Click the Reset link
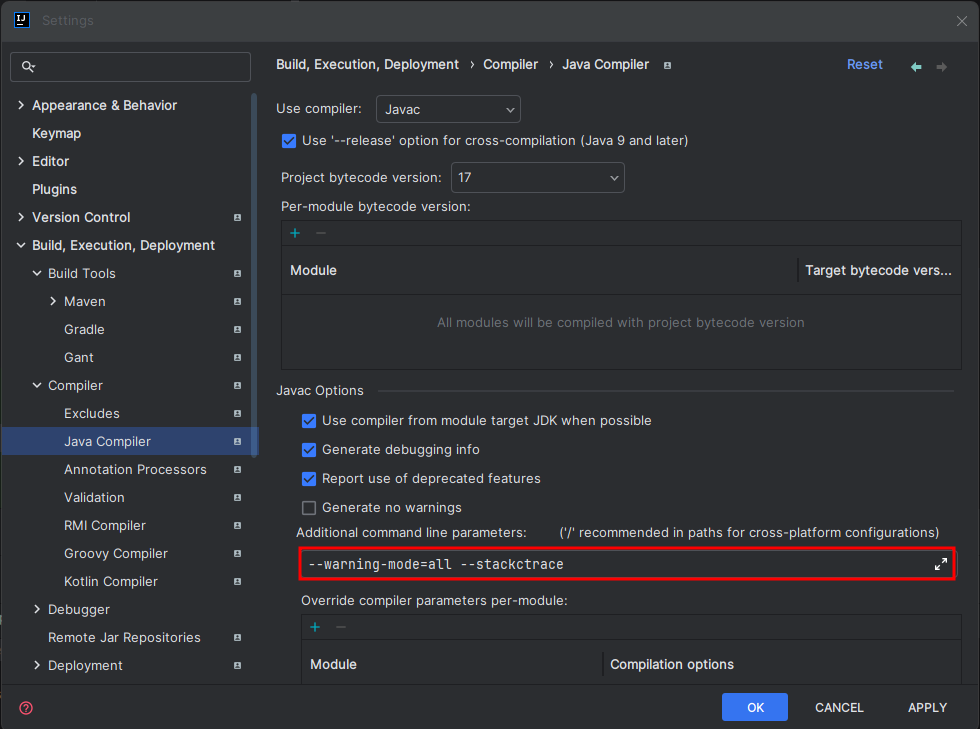This screenshot has height=729, width=980. tap(864, 64)
